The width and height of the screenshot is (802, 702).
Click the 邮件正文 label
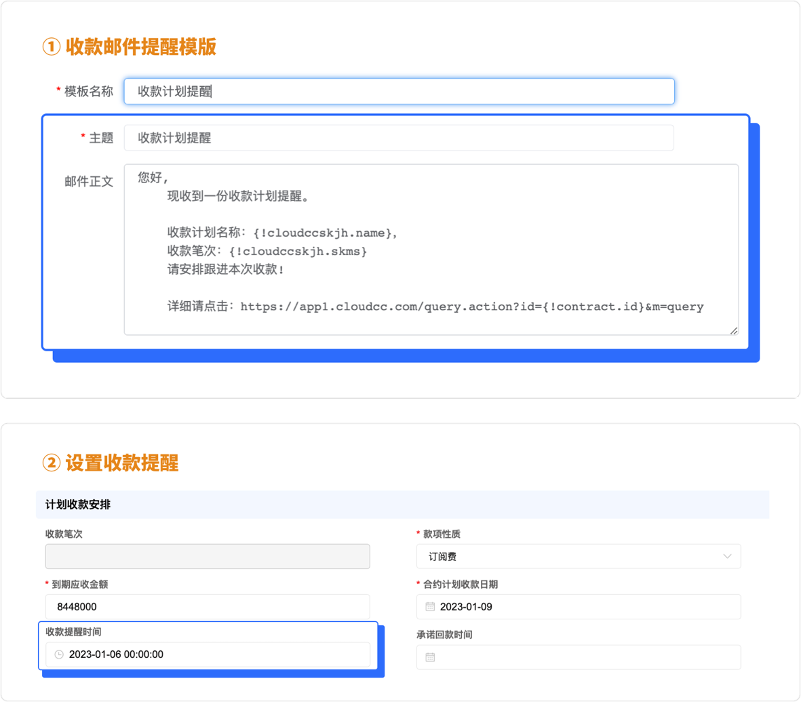89,182
